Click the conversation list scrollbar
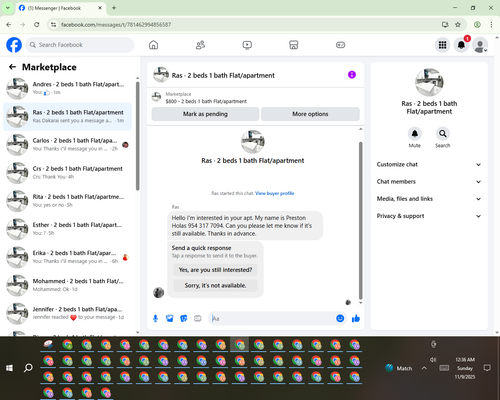The width and height of the screenshot is (500, 400). (137, 136)
